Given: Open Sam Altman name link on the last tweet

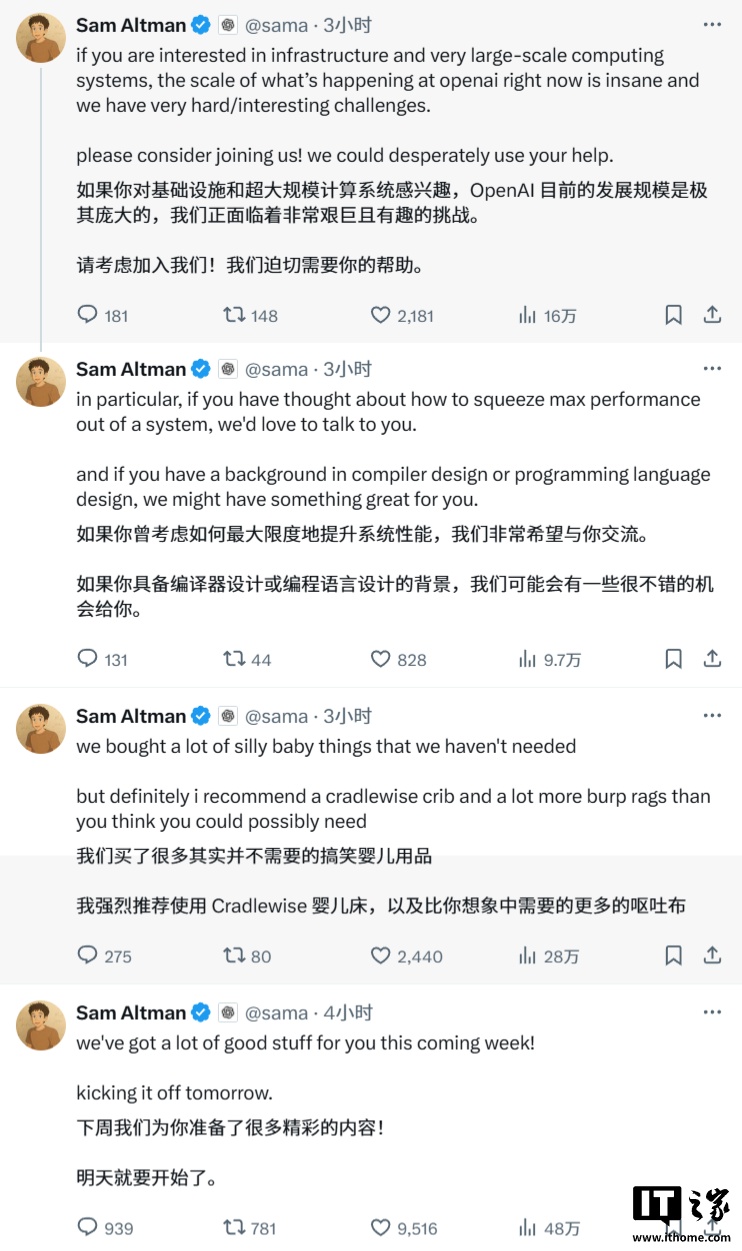Looking at the screenshot, I should coord(131,1013).
